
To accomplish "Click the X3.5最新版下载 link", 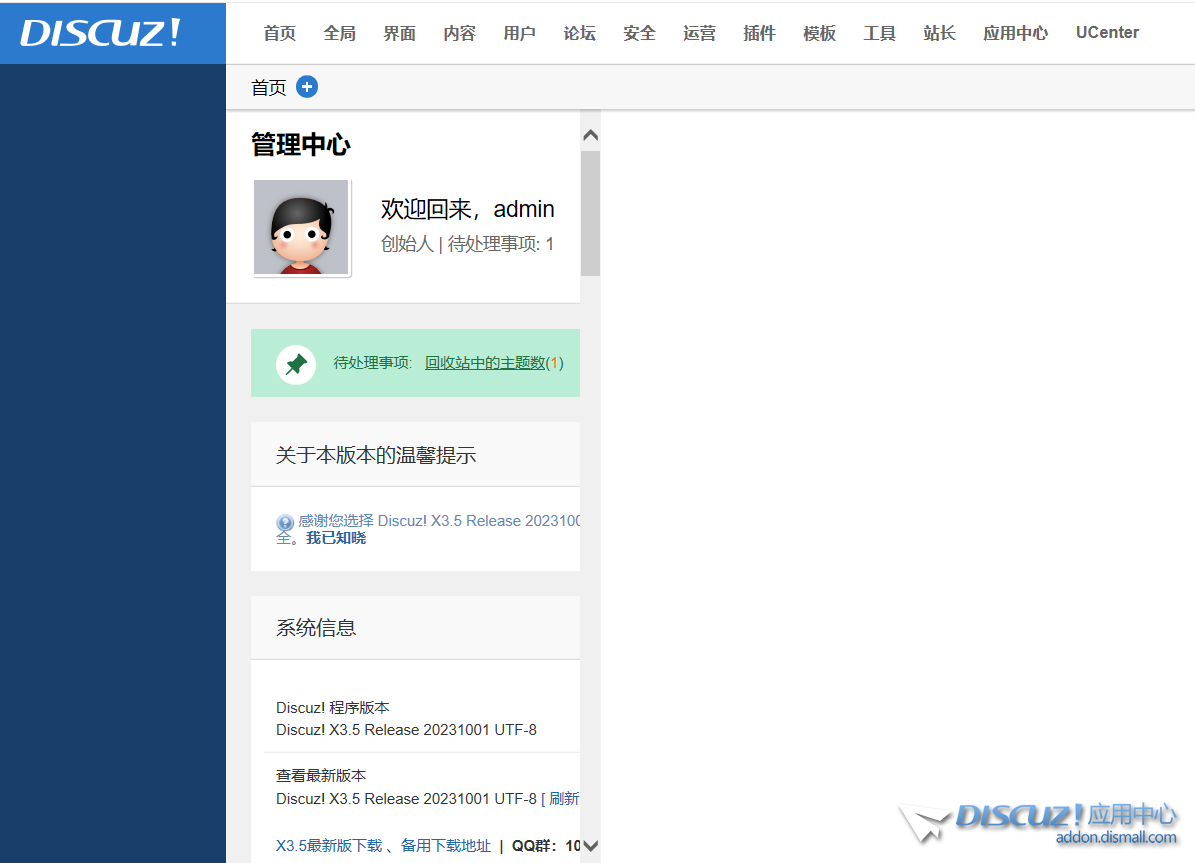I will [329, 845].
